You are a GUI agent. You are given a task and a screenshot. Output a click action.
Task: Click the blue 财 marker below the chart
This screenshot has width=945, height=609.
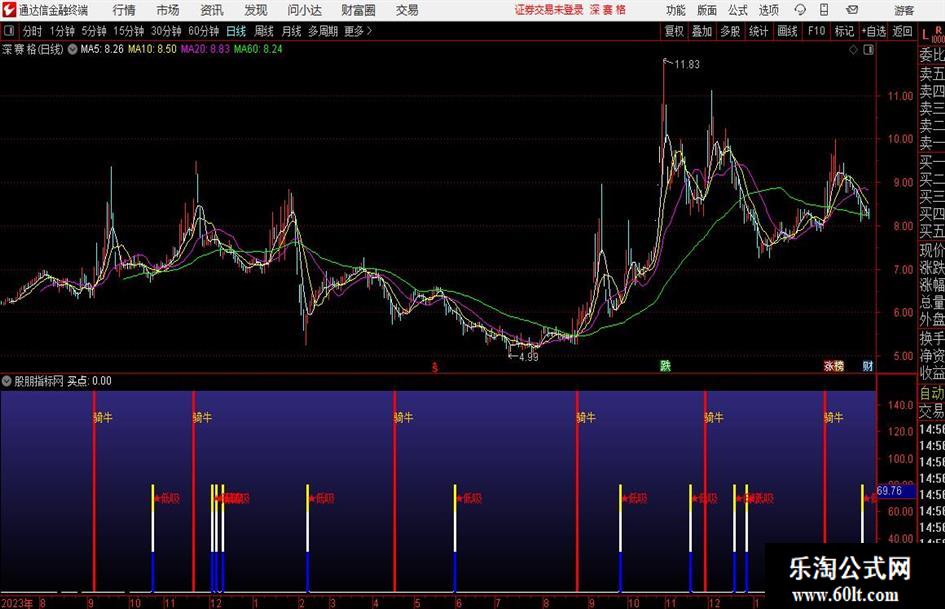(x=868, y=366)
